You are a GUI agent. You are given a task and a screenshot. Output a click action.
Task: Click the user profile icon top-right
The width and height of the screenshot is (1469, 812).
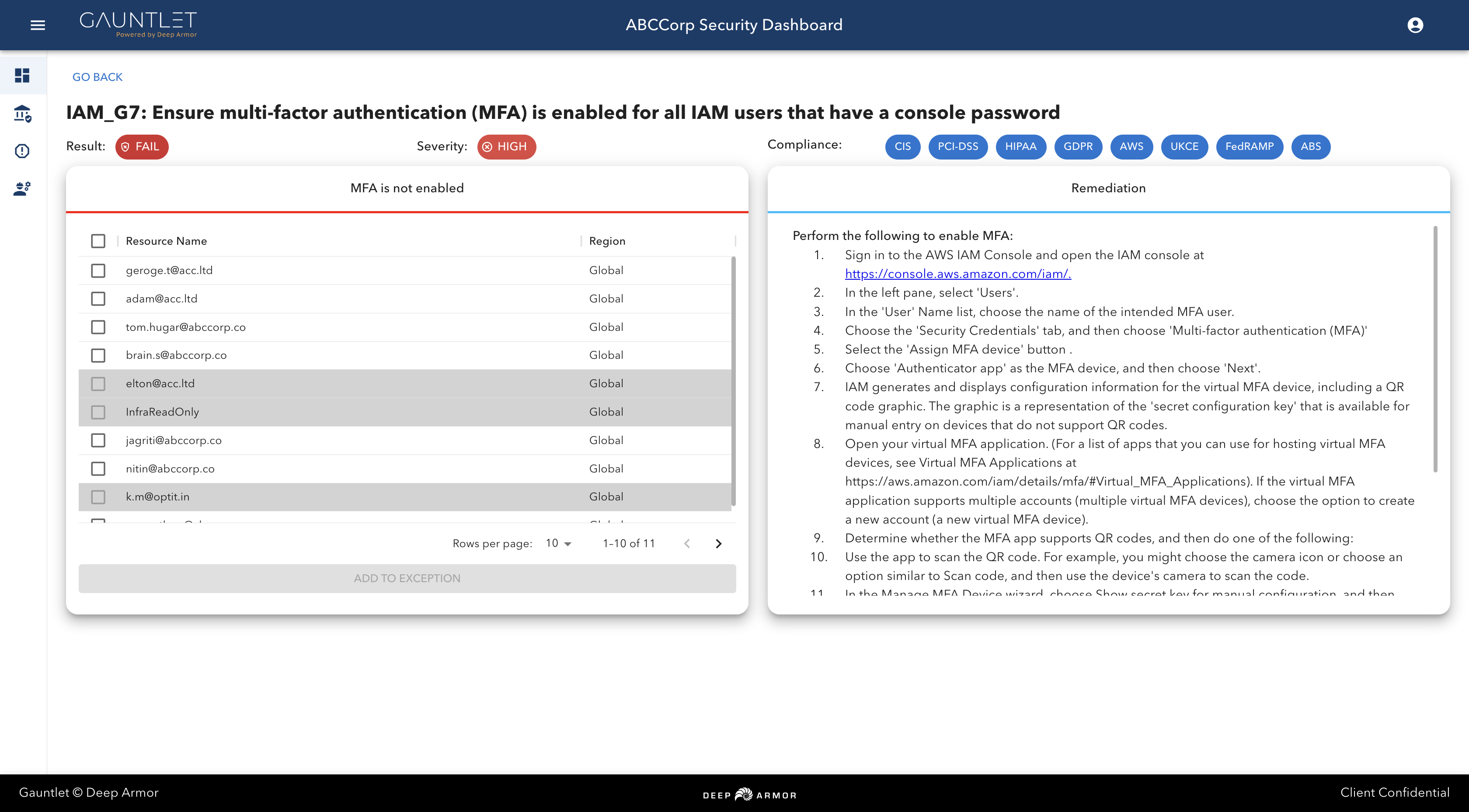coord(1417,25)
